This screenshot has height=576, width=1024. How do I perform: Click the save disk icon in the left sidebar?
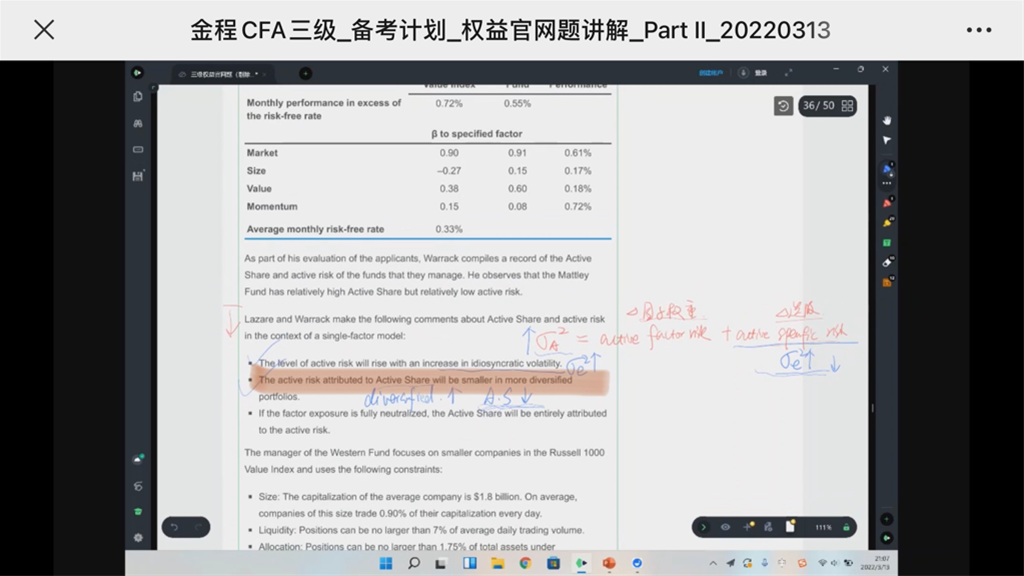click(138, 176)
